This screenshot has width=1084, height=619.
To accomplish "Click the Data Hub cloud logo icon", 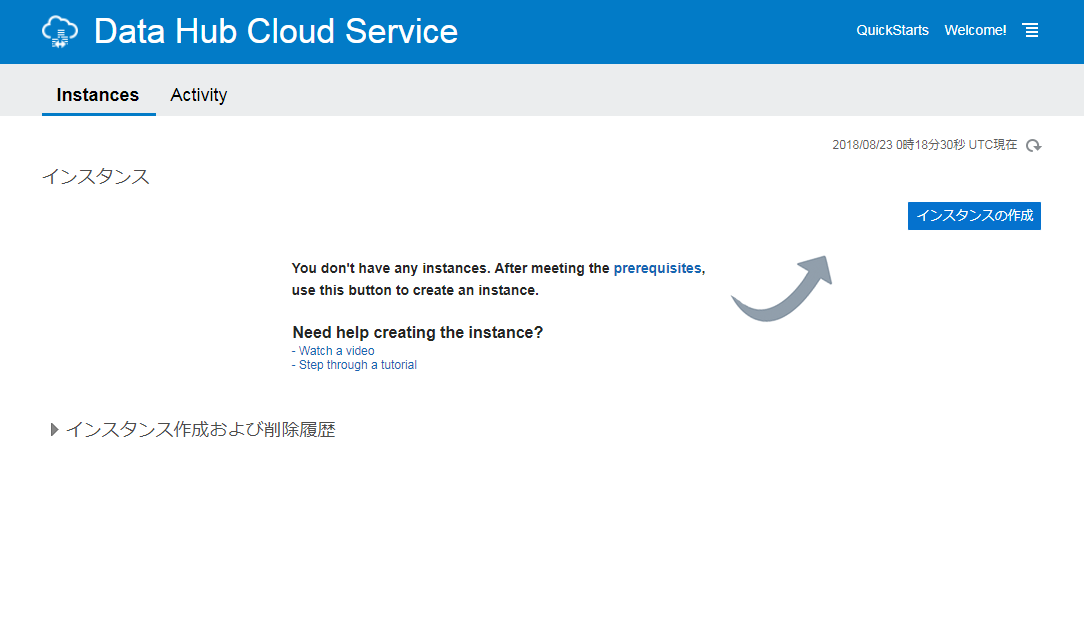I will 60,32.
